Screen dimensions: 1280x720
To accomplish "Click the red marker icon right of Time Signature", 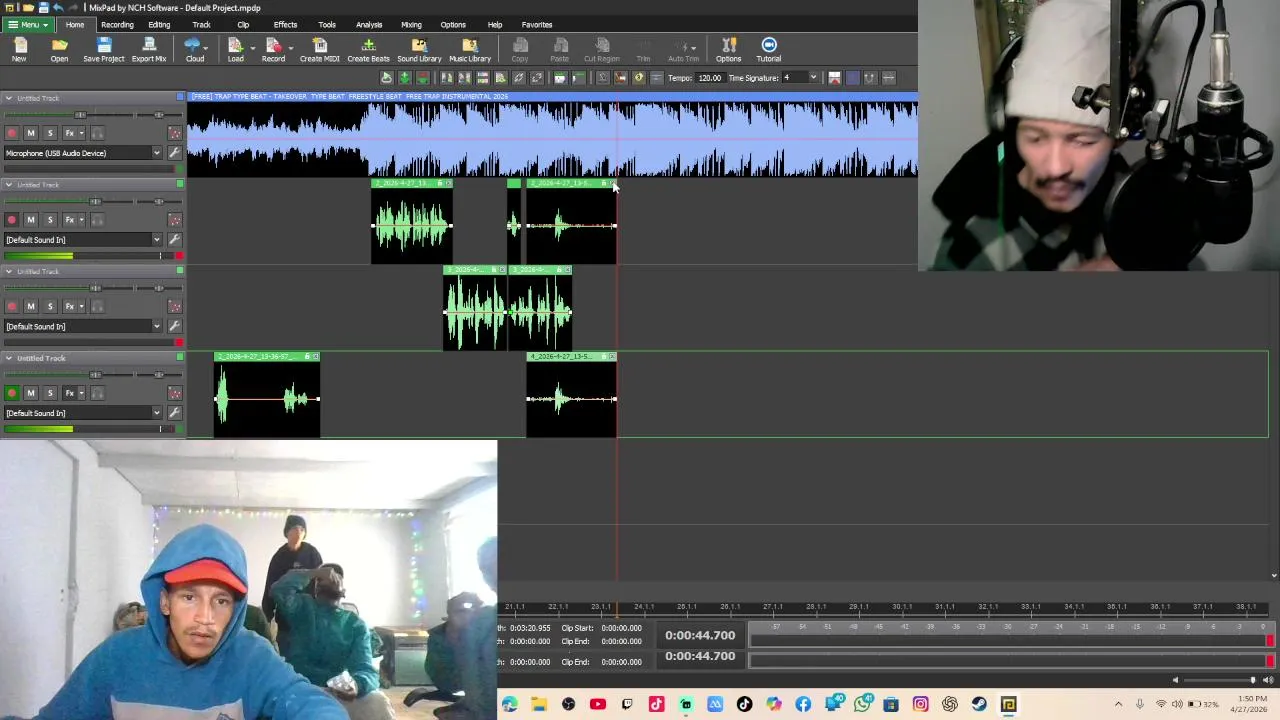I will (x=834, y=78).
